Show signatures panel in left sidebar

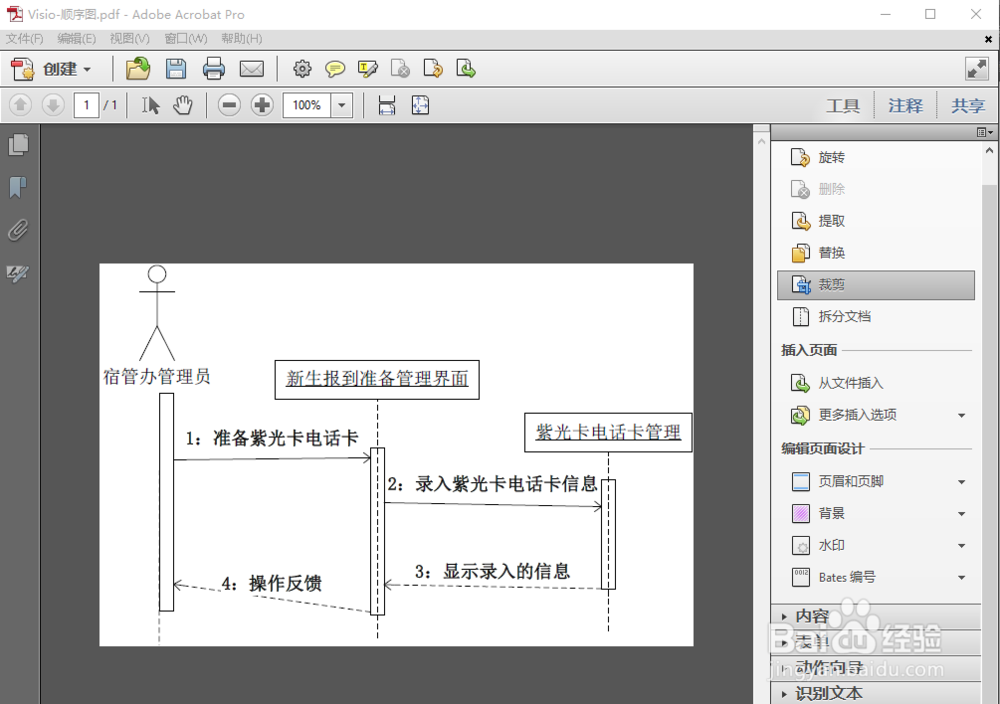pyautogui.click(x=18, y=274)
